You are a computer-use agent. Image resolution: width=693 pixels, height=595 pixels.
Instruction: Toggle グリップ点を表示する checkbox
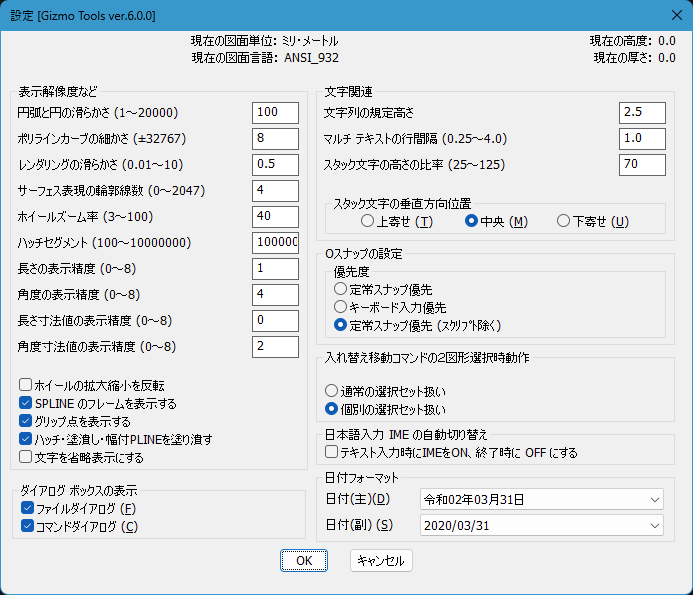pos(26,422)
